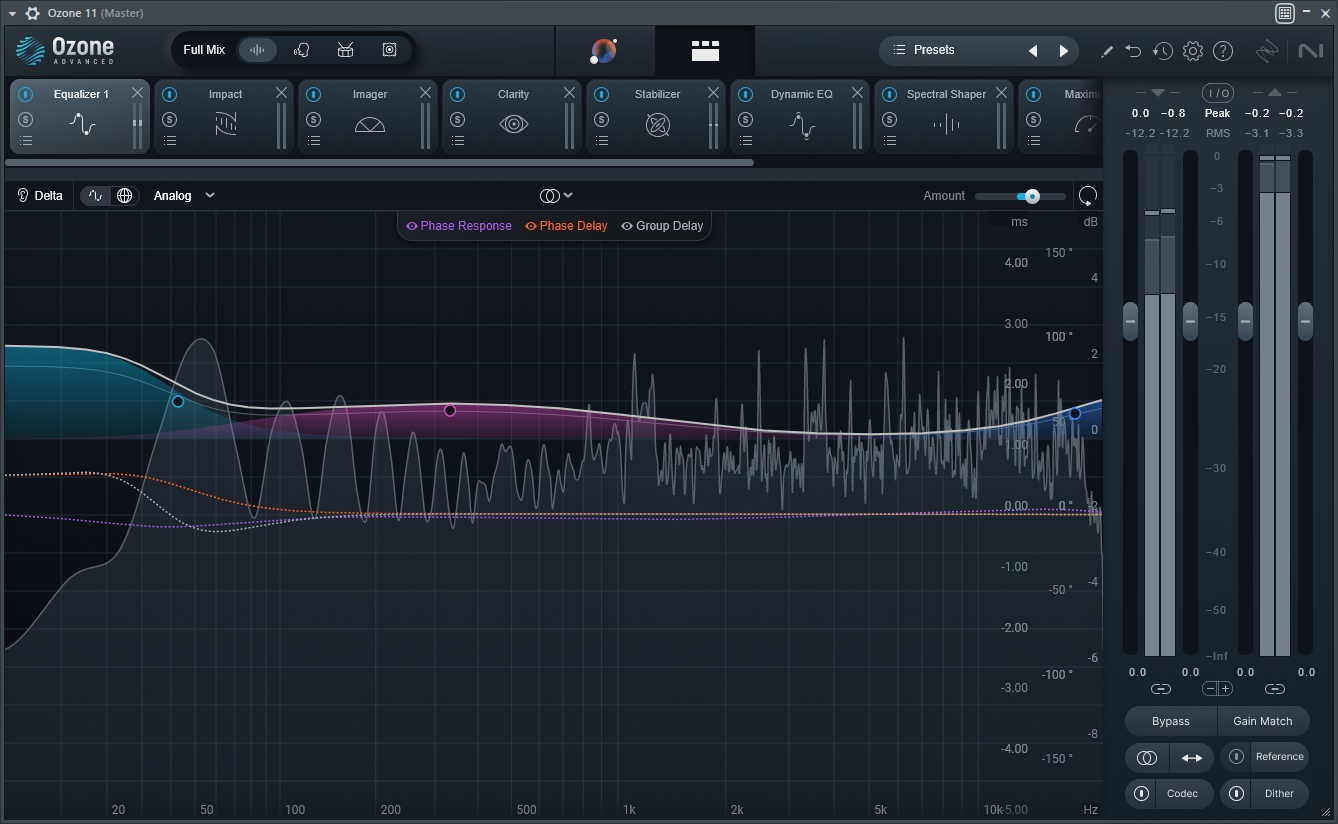Select the Stabilizer module icon
The height and width of the screenshot is (824, 1338).
[x=658, y=125]
